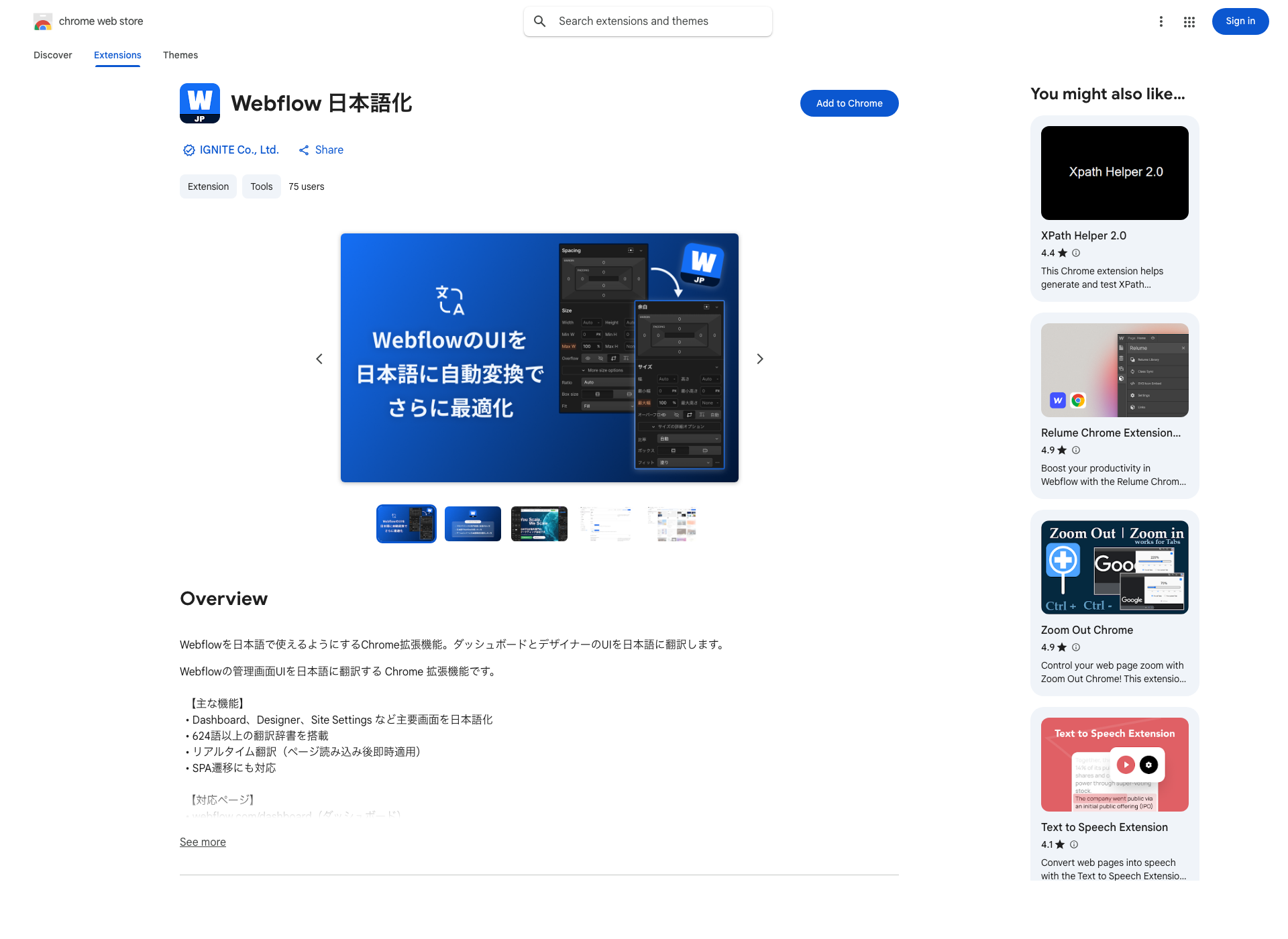The height and width of the screenshot is (939, 1288).
Task: Open the Xpath Helper 2.0 card image
Action: tap(1115, 173)
